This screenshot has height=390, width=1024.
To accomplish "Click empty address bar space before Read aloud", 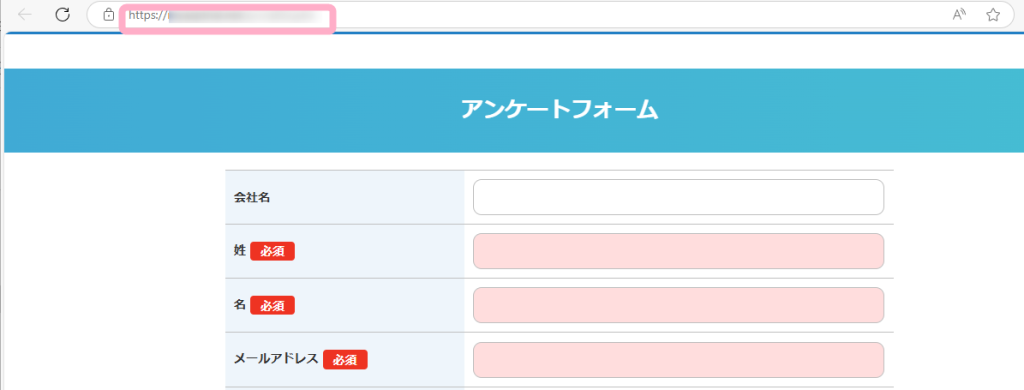I will (x=640, y=16).
